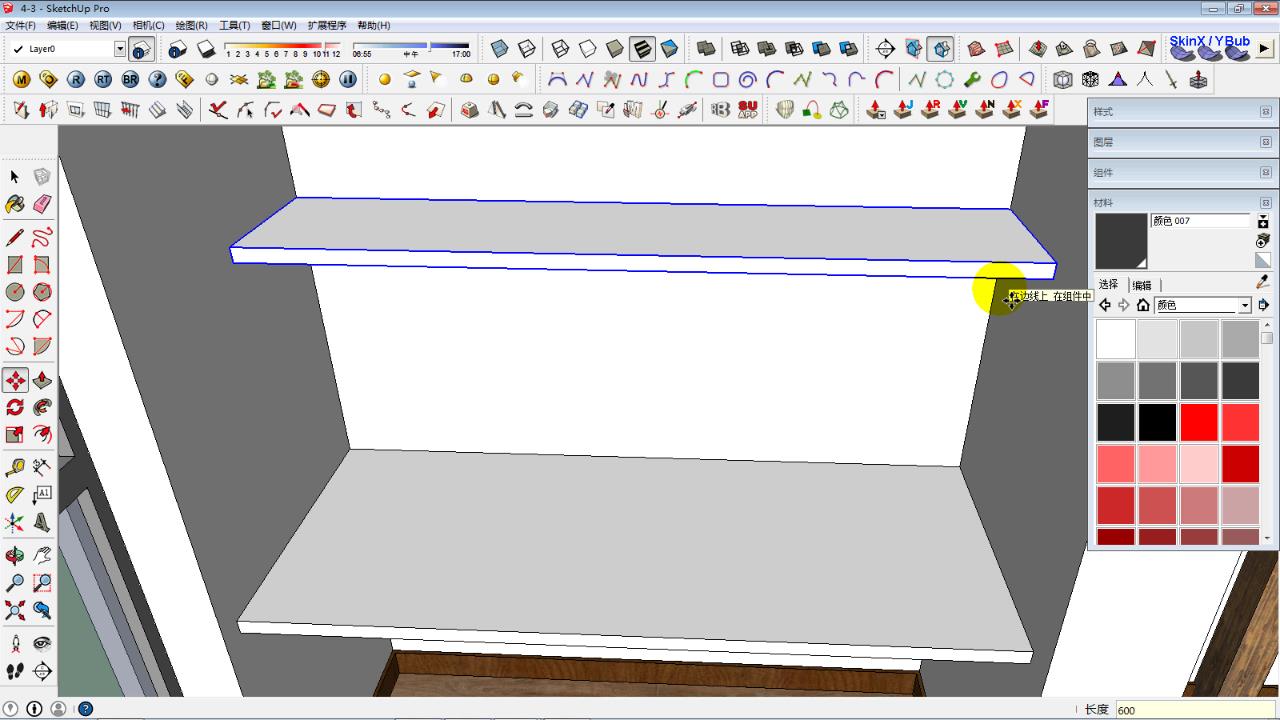
Task: Activate the Tape Measure tool
Action: tap(14, 468)
